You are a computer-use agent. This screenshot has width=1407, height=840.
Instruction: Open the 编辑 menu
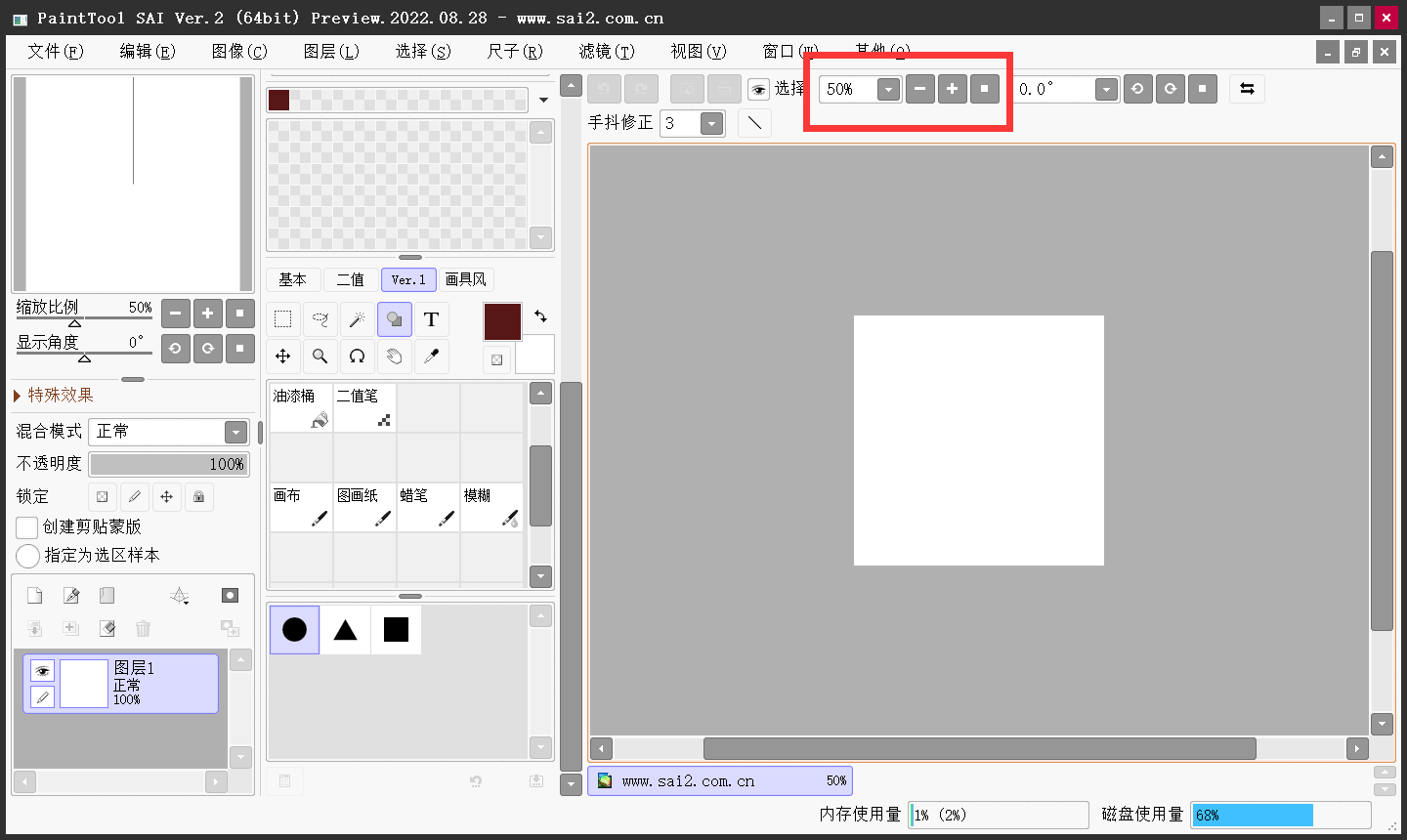[148, 51]
